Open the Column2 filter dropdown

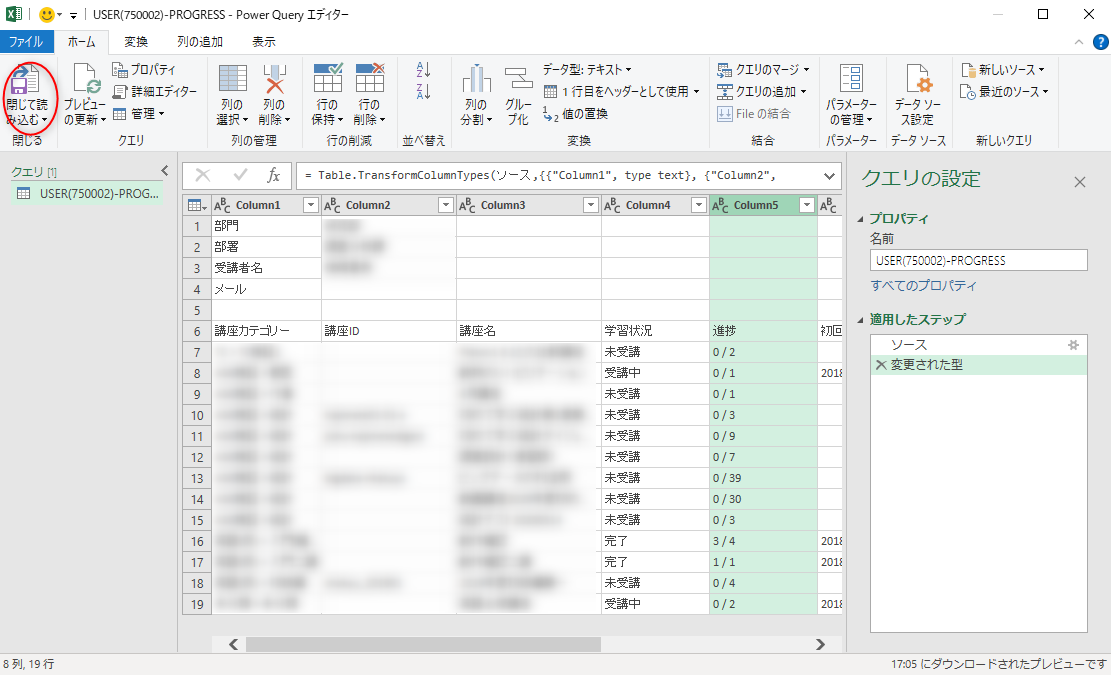(446, 205)
